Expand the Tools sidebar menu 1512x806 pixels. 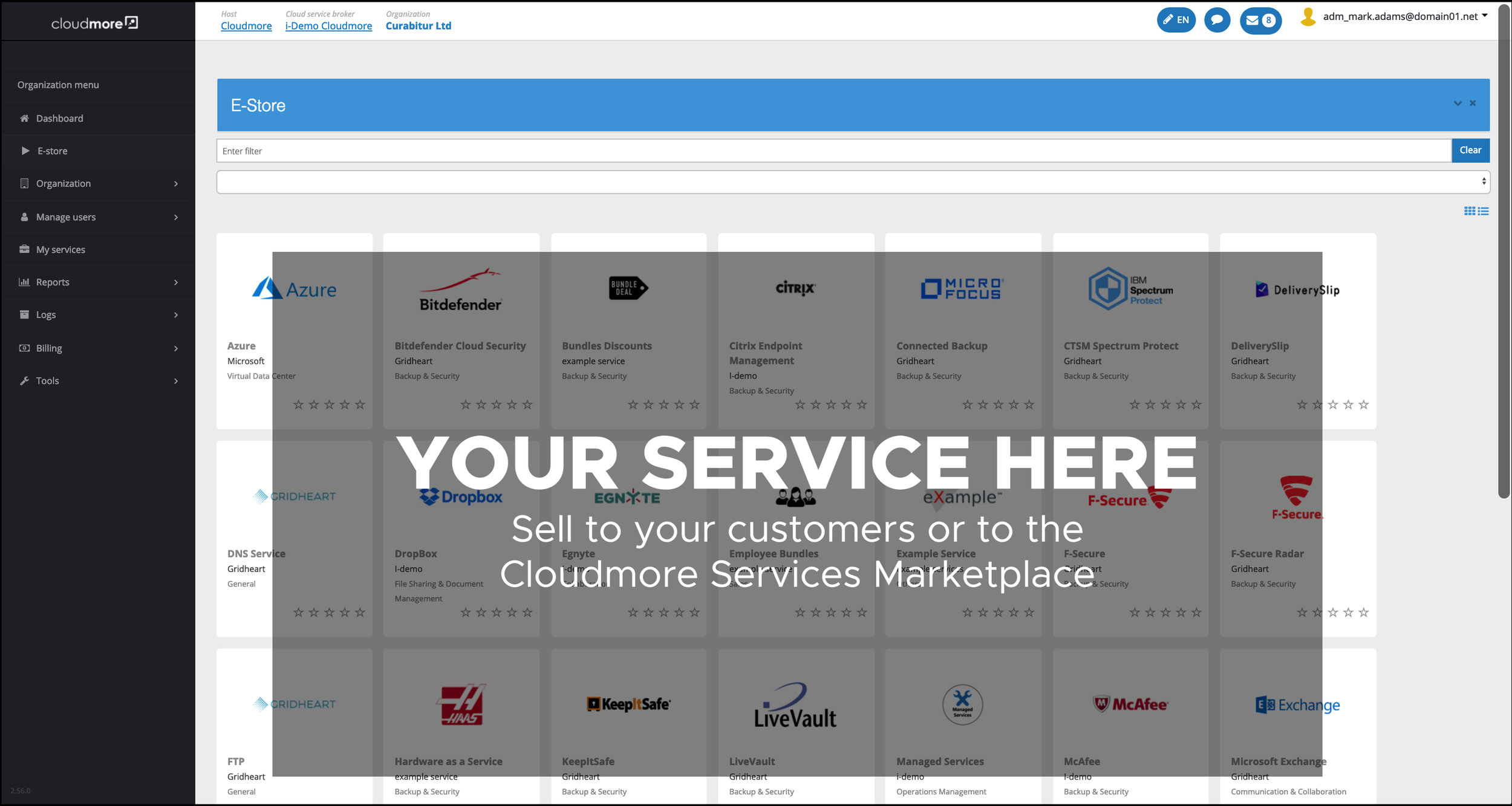click(98, 381)
